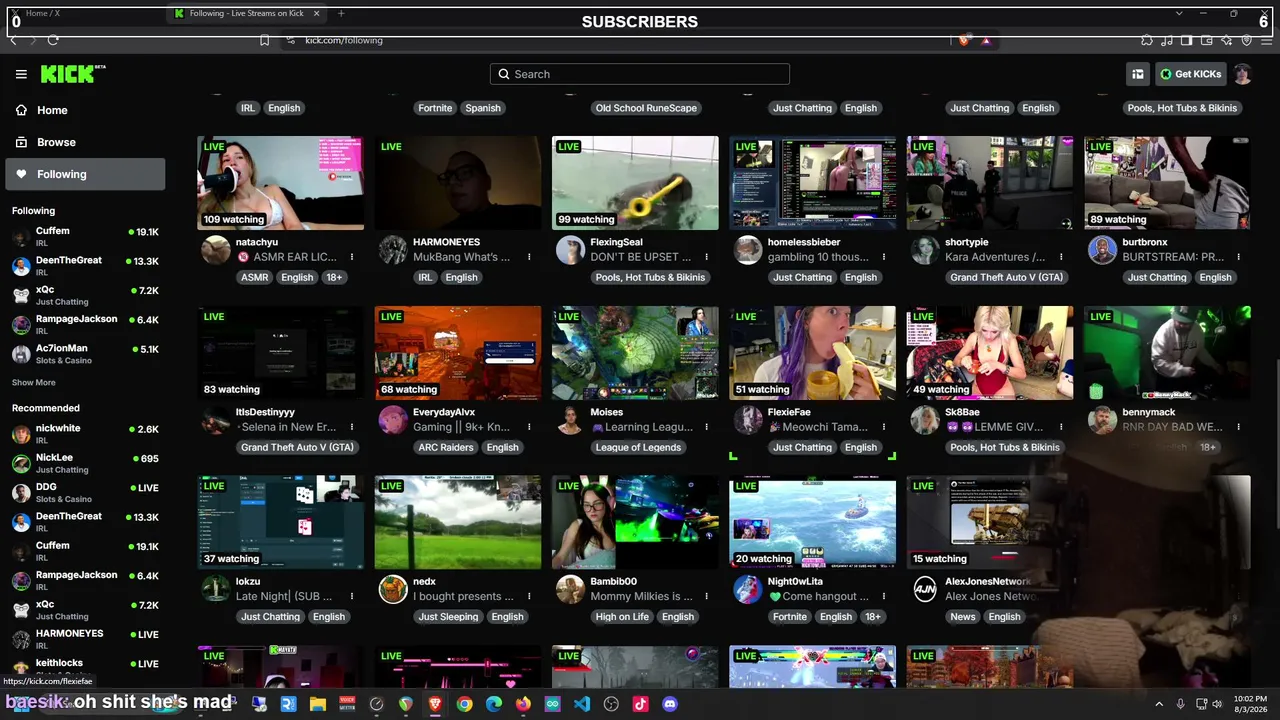Image resolution: width=1280 pixels, height=720 pixels.
Task: Open nickwhite in the Recommended list
Action: [x=85, y=434]
